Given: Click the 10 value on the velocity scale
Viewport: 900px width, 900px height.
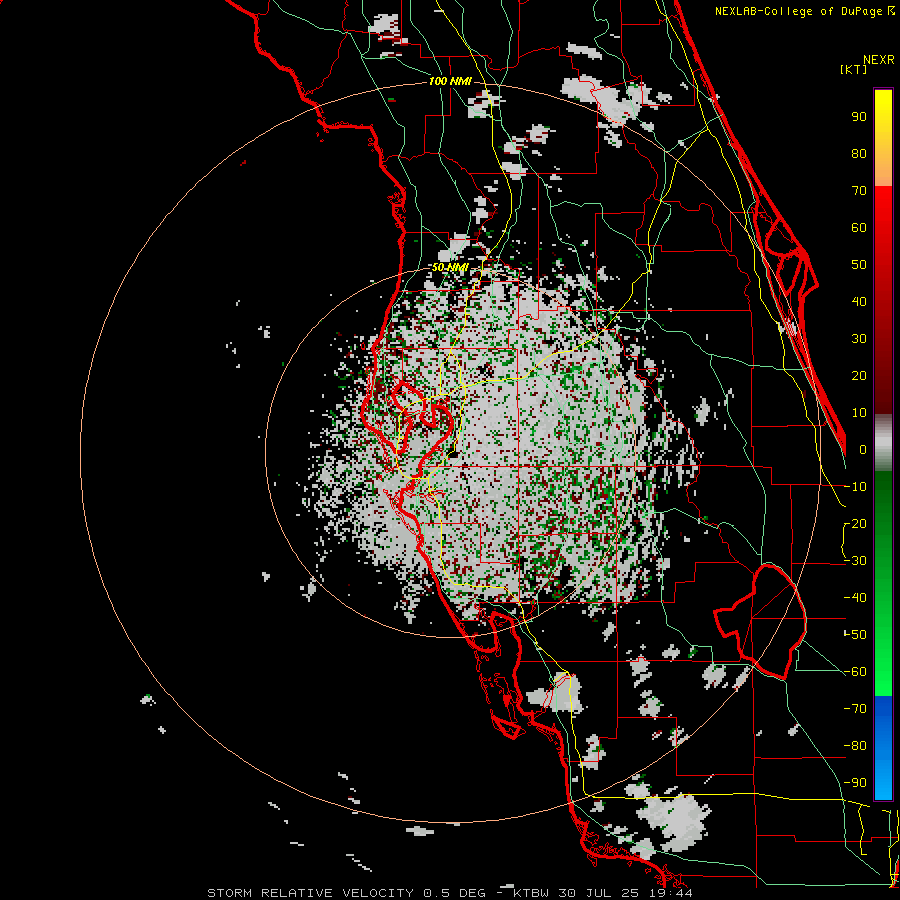Looking at the screenshot, I should [859, 413].
